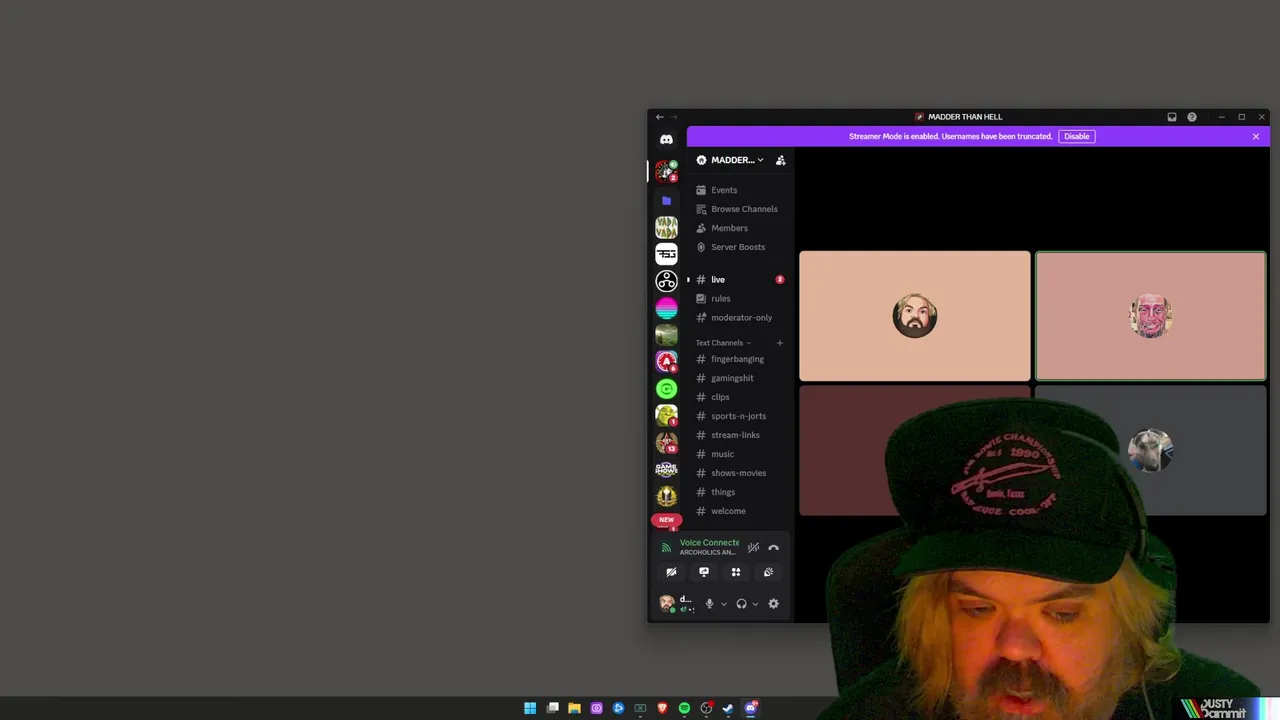Open the live channel
This screenshot has width=1280, height=720.
coord(740,280)
